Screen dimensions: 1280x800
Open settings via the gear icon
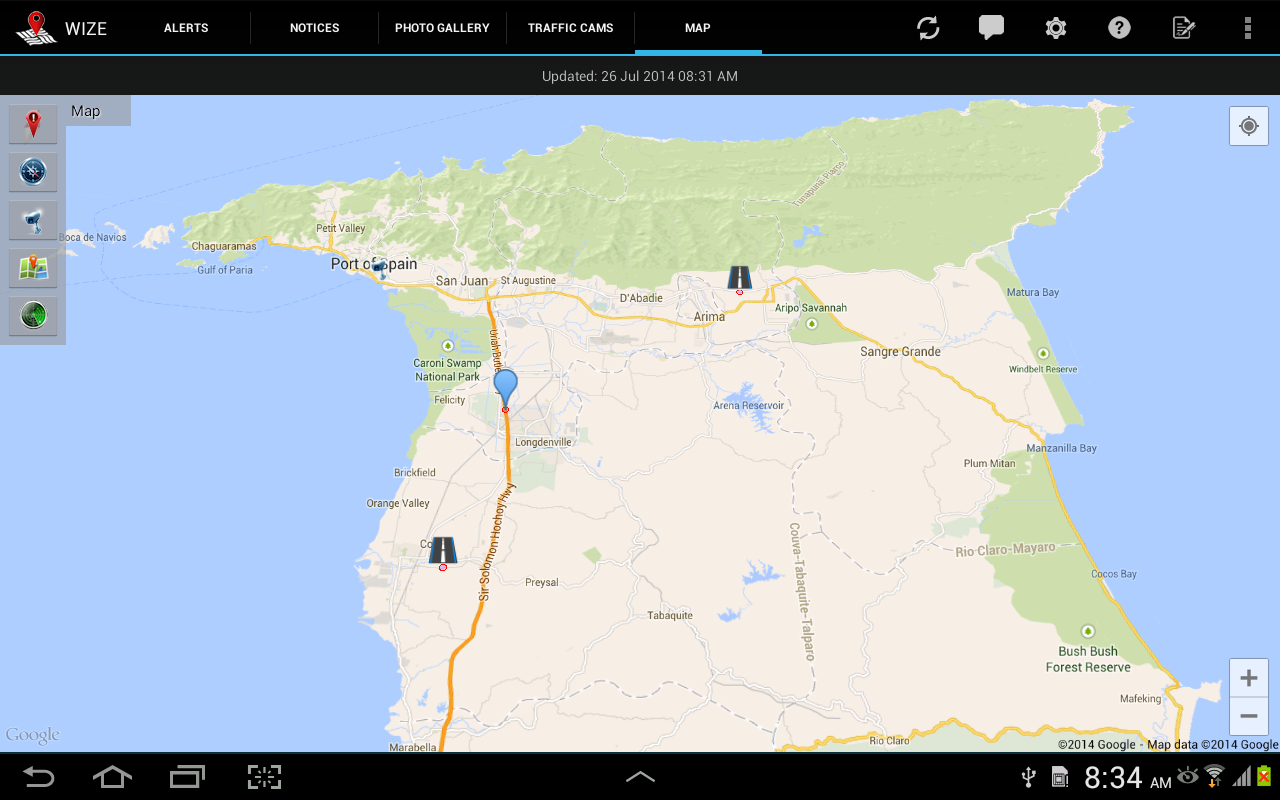(x=1056, y=28)
